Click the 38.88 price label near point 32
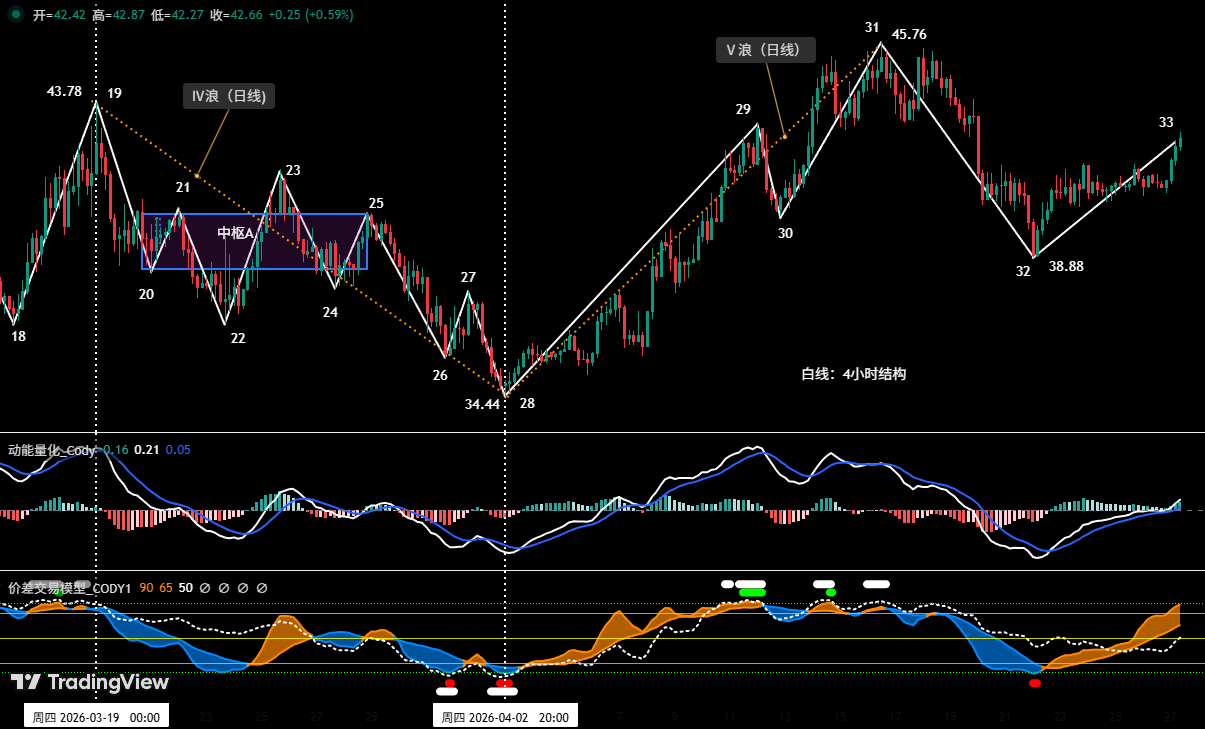The image size is (1205, 729). [1066, 266]
